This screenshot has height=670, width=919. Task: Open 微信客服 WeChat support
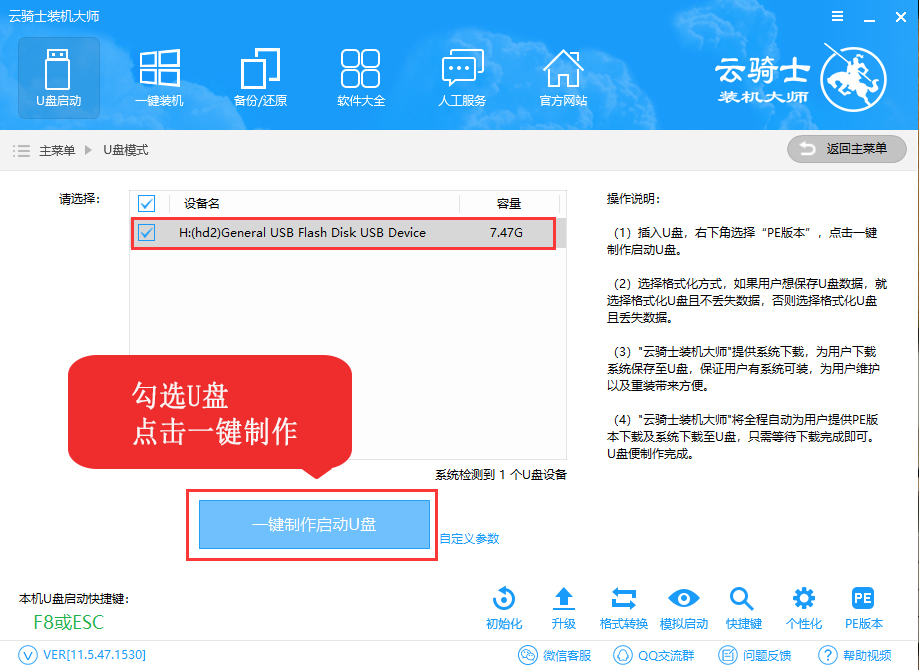pos(554,655)
